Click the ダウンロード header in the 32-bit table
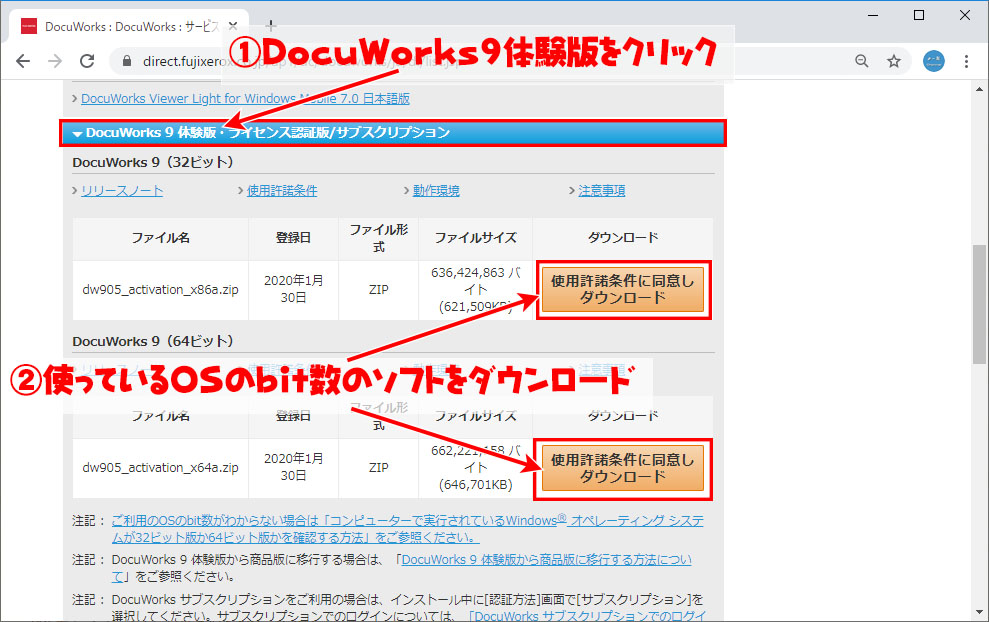 (623, 238)
